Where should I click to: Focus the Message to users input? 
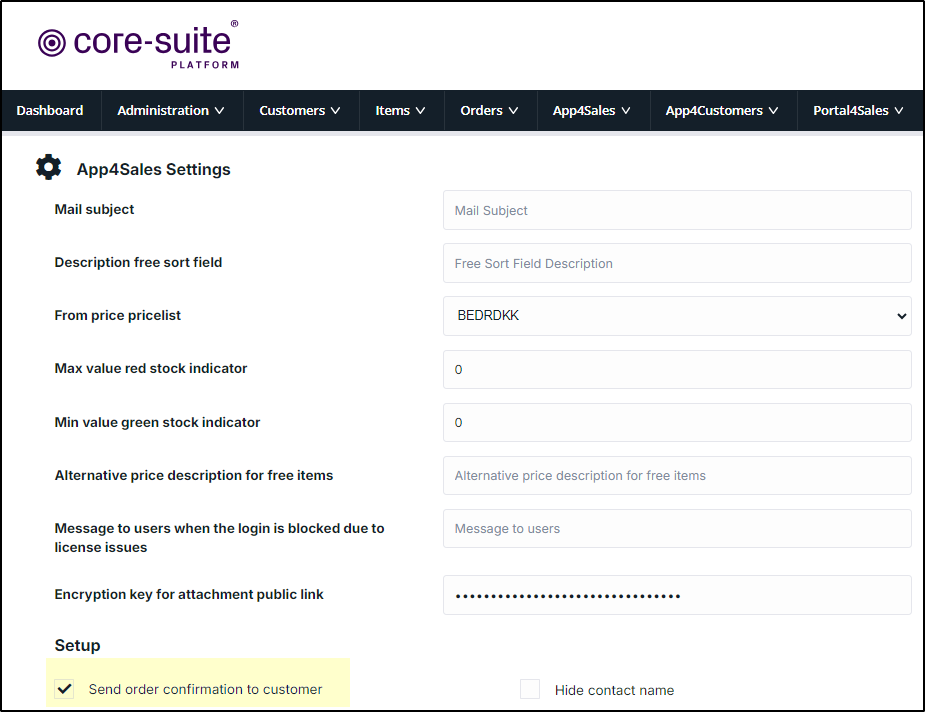(677, 529)
